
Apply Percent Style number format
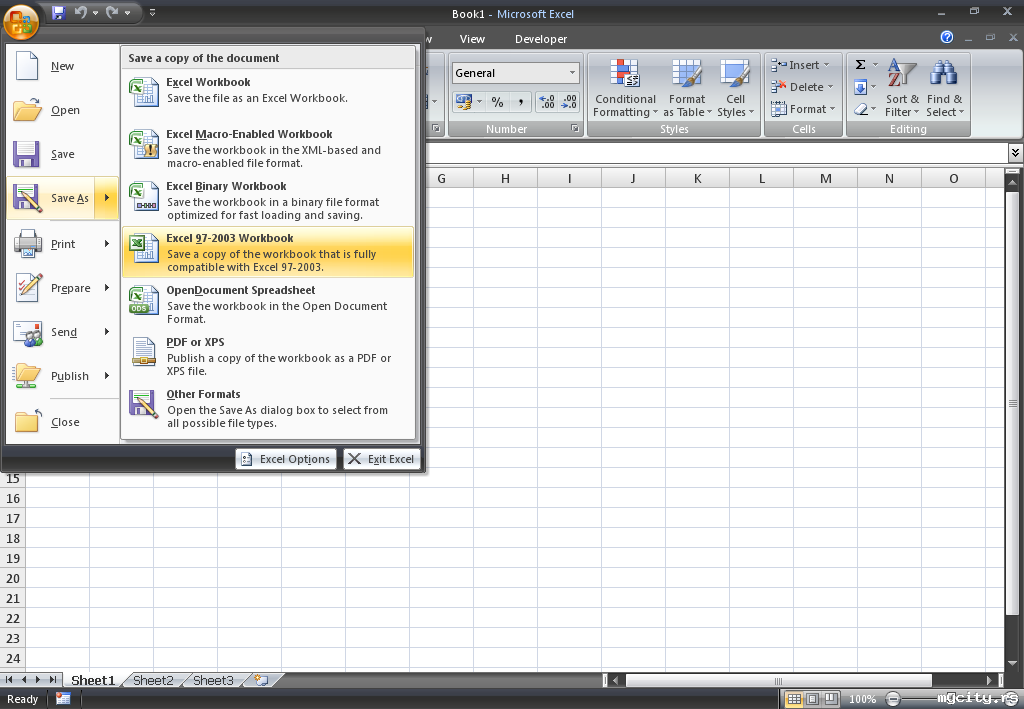click(x=497, y=102)
